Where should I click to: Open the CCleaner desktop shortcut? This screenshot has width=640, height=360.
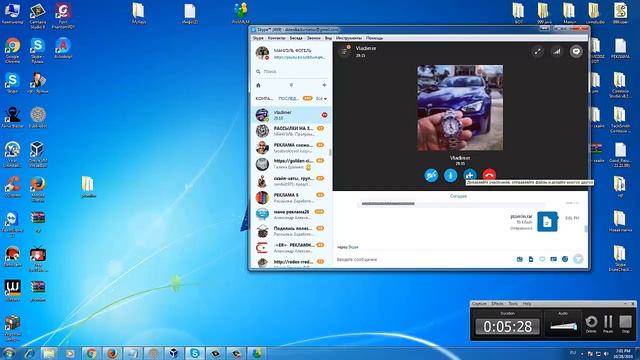[13, 187]
